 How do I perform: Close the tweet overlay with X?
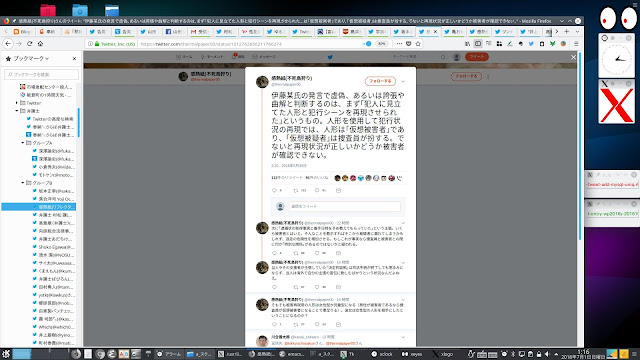pos(573,58)
